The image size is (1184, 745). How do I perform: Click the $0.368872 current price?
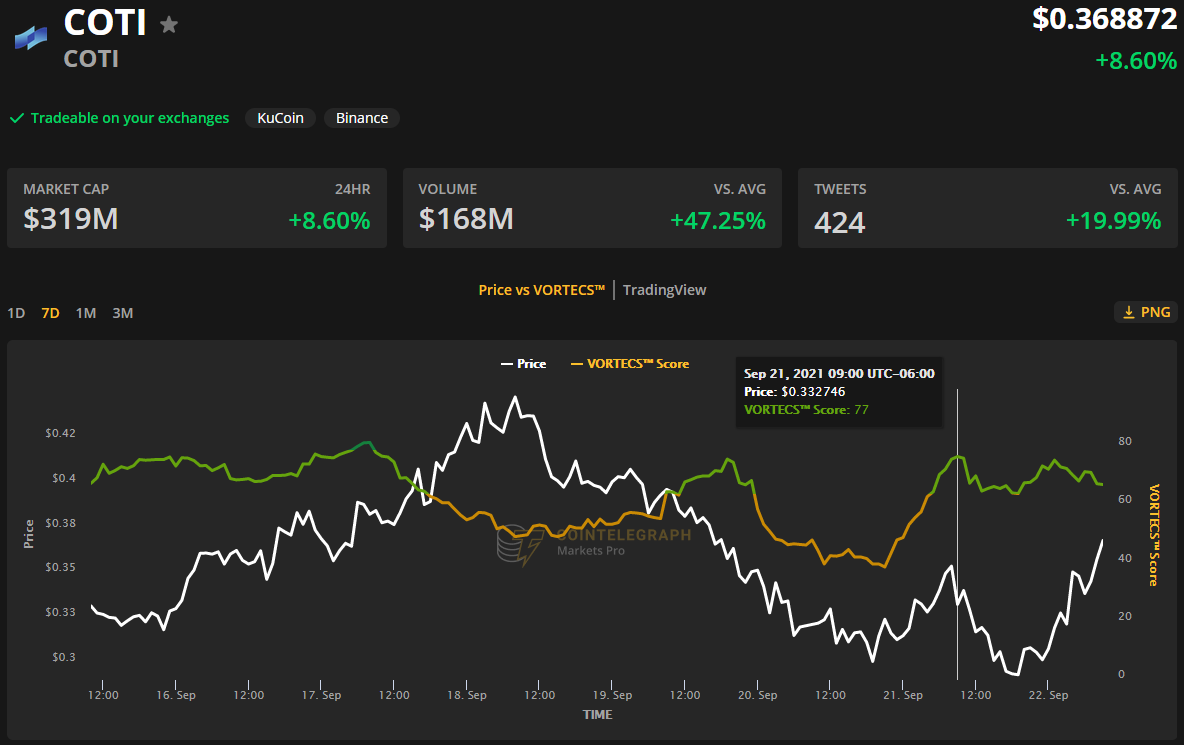point(1105,19)
